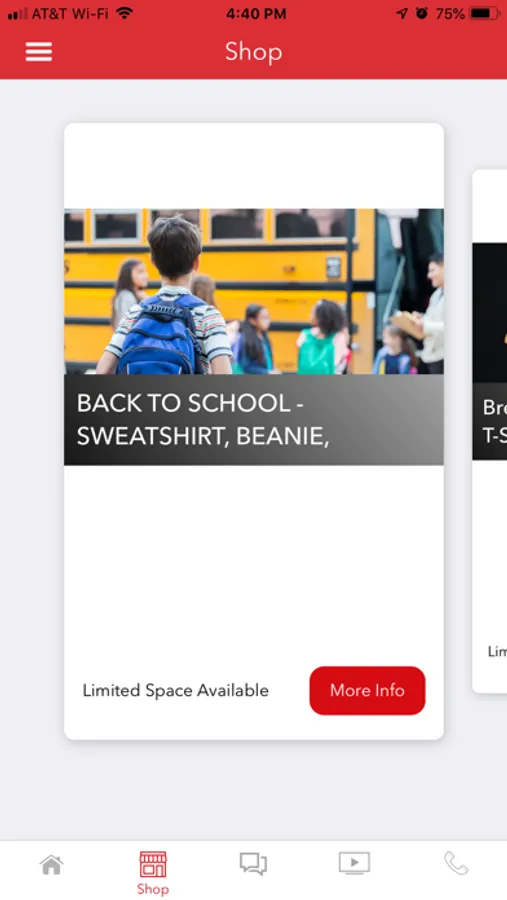This screenshot has height=900, width=507.
Task: Tap the Wi-Fi status icon
Action: click(x=123, y=13)
